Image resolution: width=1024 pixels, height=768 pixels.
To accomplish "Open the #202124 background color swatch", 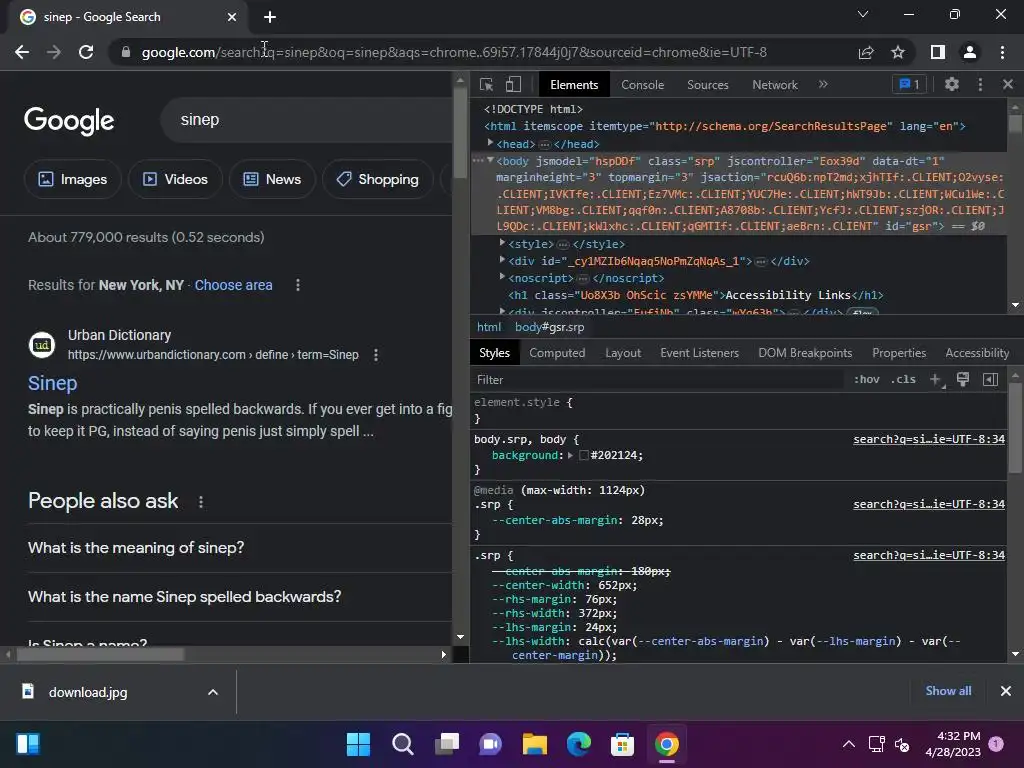I will click(x=584, y=455).
